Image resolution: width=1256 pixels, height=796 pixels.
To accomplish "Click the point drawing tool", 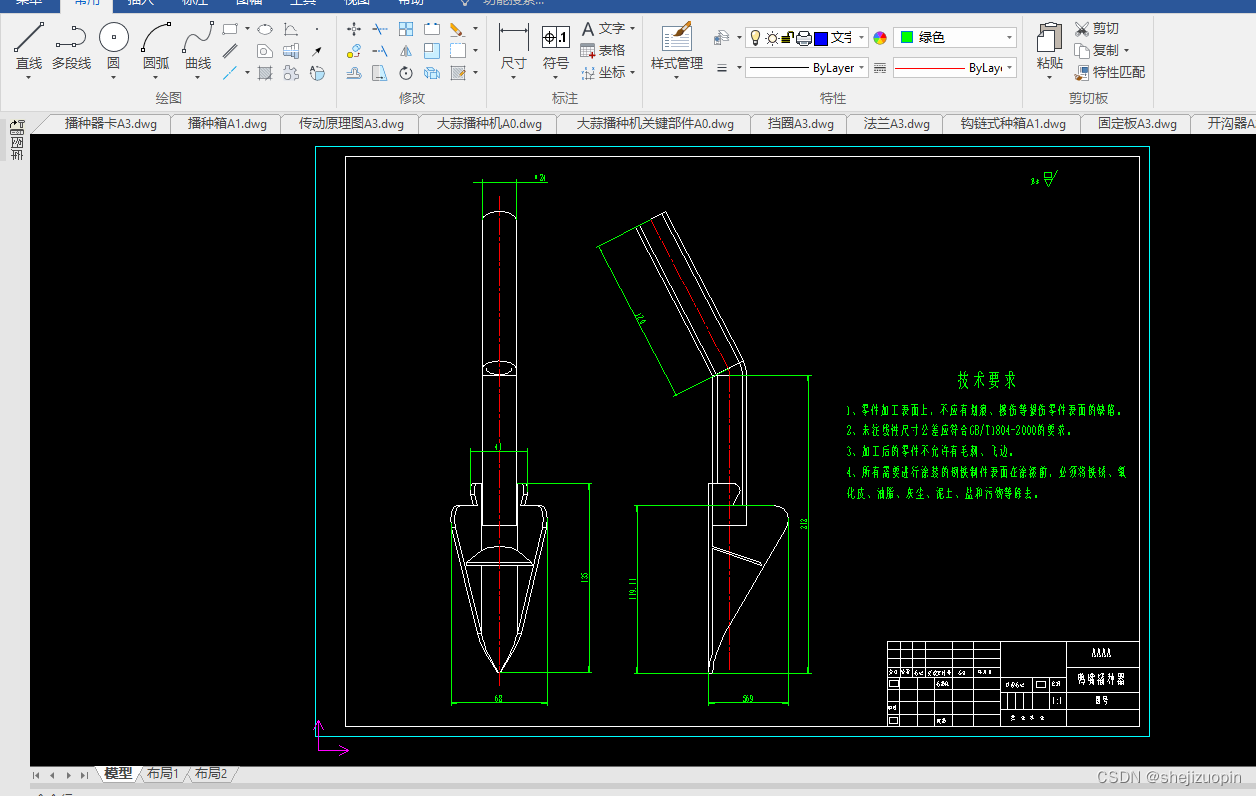I will point(317,29).
